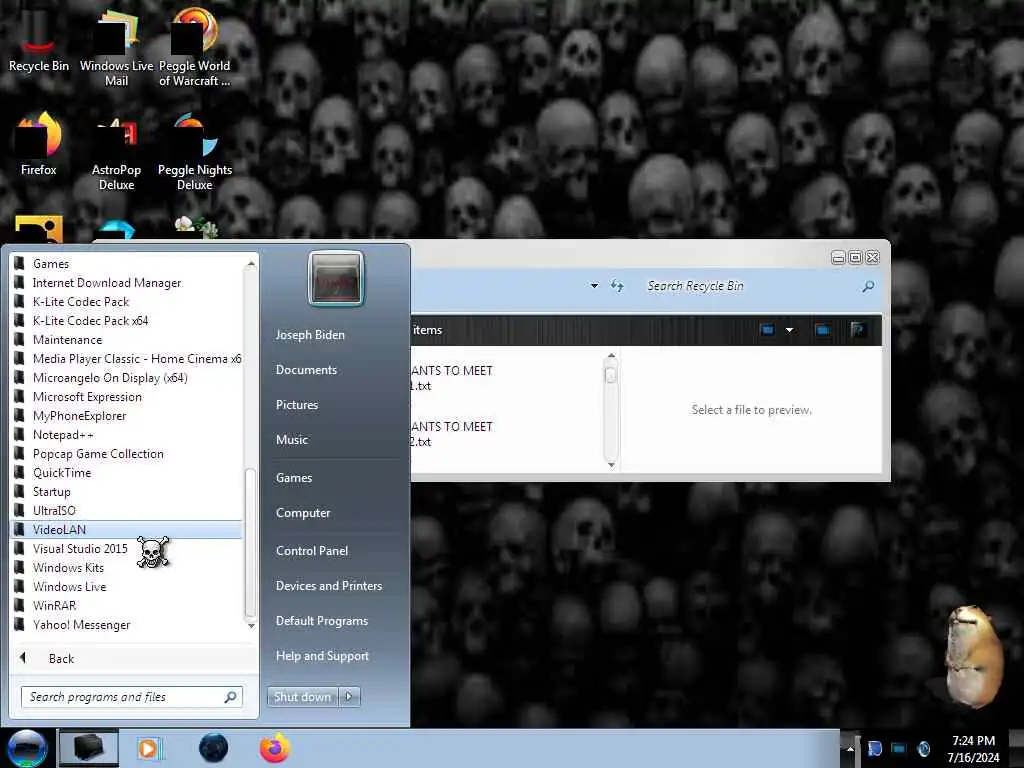Open the shut down options arrow
The width and height of the screenshot is (1024, 768).
click(x=349, y=697)
